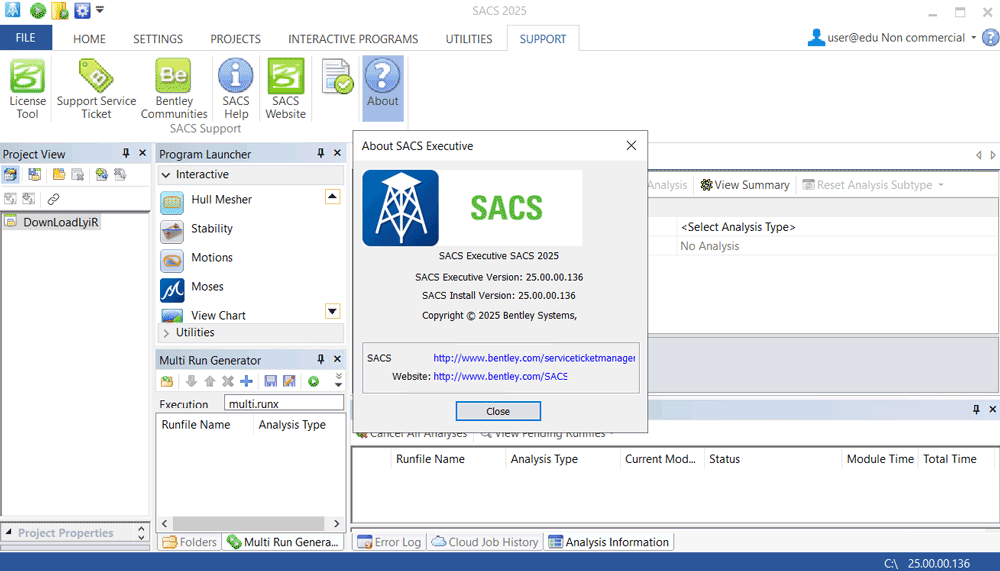Click the open runfile folder icon in Multi Run Generator
This screenshot has width=1000, height=571.
167,382
